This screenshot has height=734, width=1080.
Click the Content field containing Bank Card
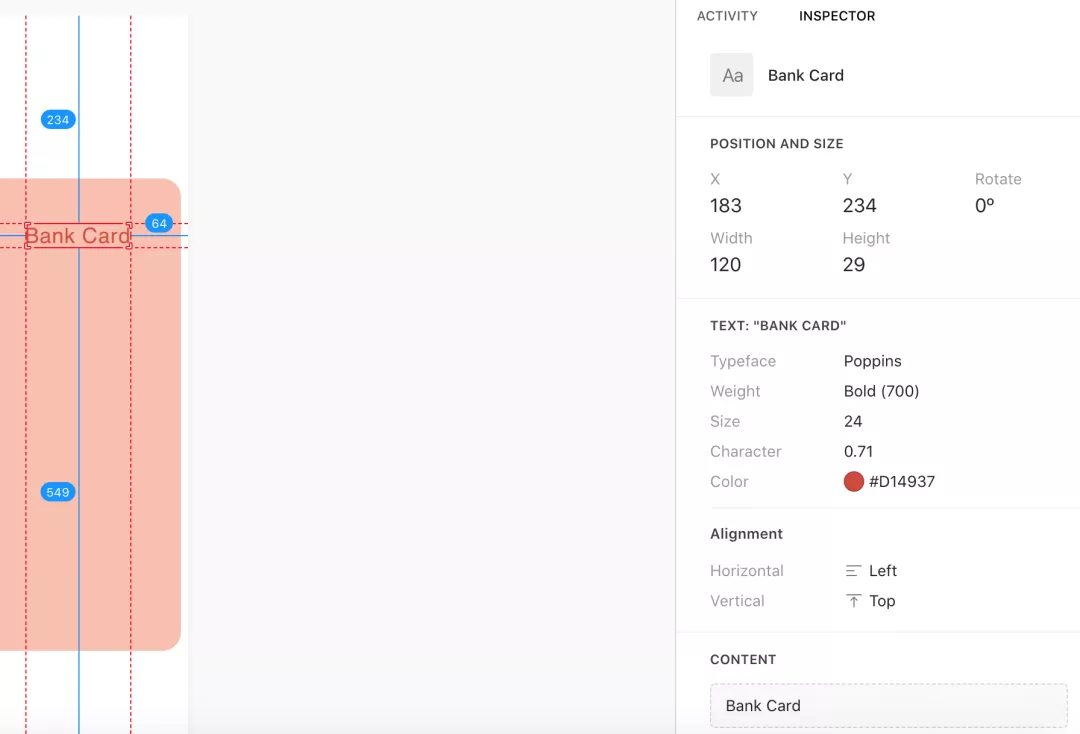888,706
